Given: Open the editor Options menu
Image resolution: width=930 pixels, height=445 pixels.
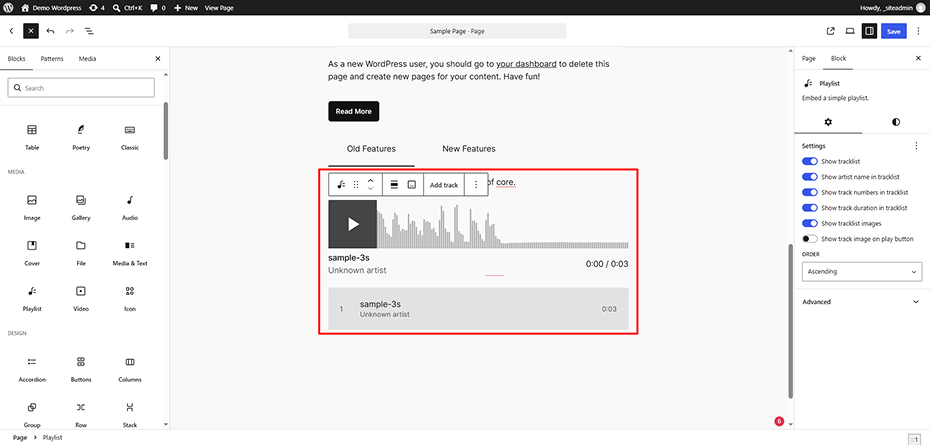Looking at the screenshot, I should click(919, 31).
